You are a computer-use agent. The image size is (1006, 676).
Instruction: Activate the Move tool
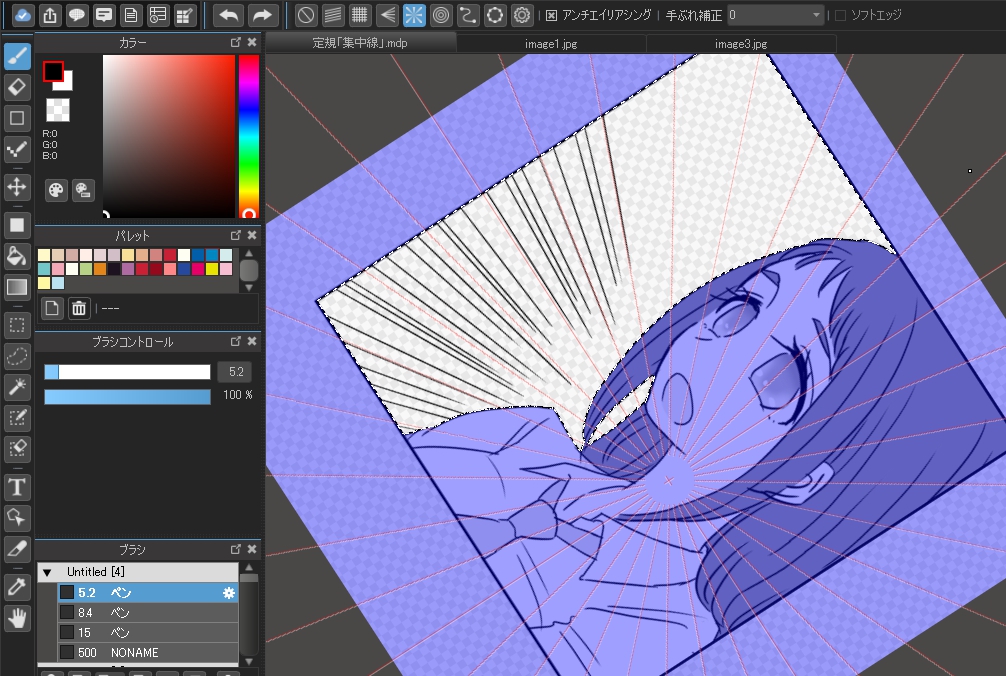click(16, 186)
